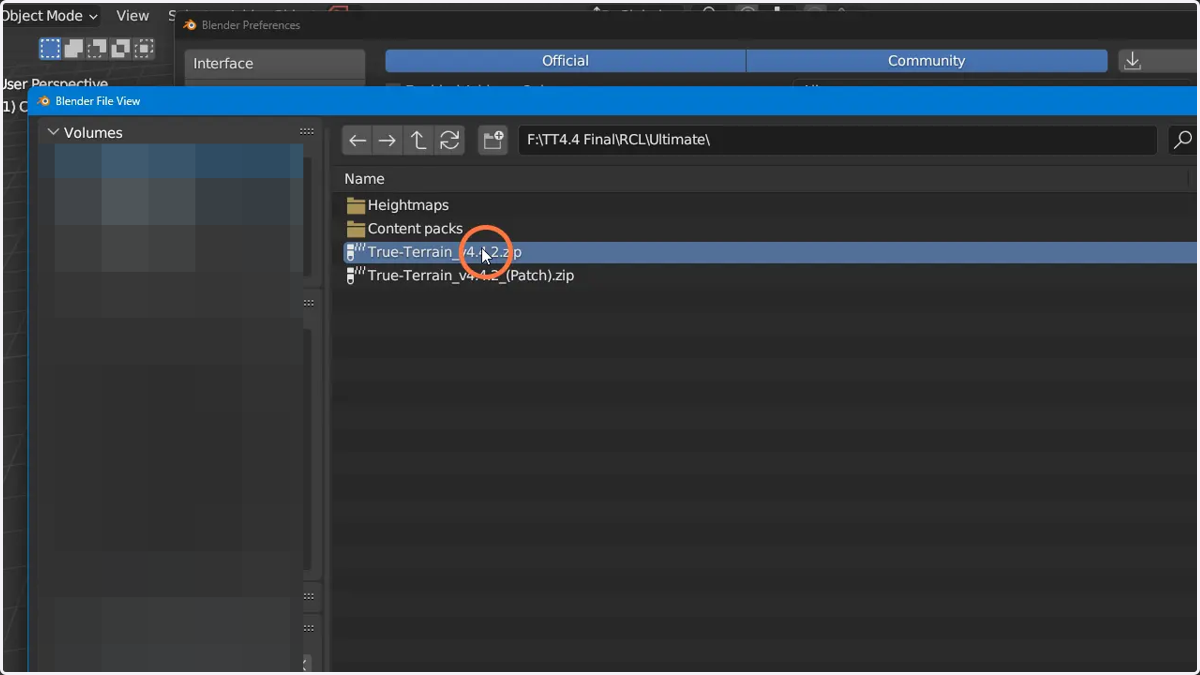Open the View menu in viewport
The image size is (1200, 675).
pos(132,16)
